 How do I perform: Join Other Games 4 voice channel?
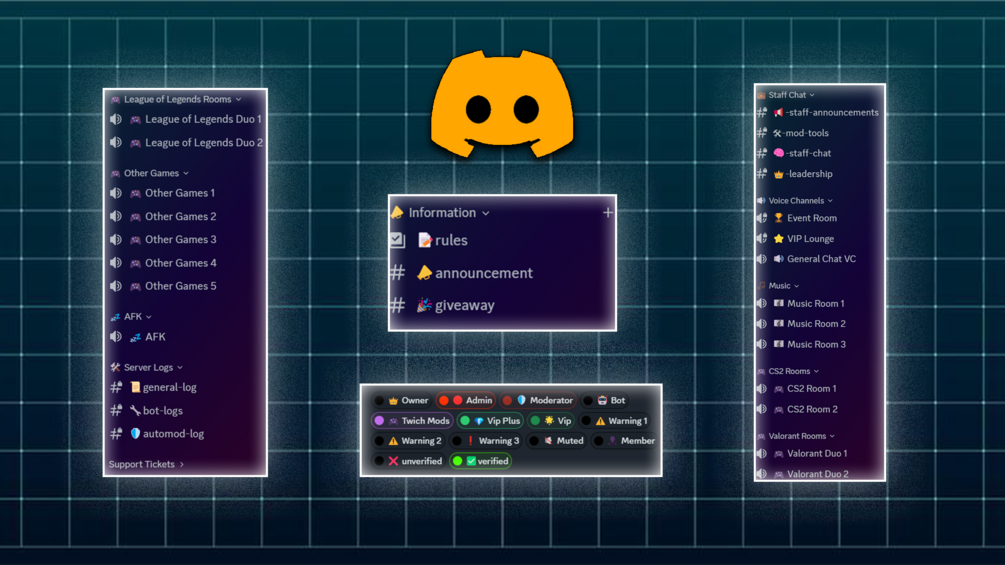click(163, 263)
